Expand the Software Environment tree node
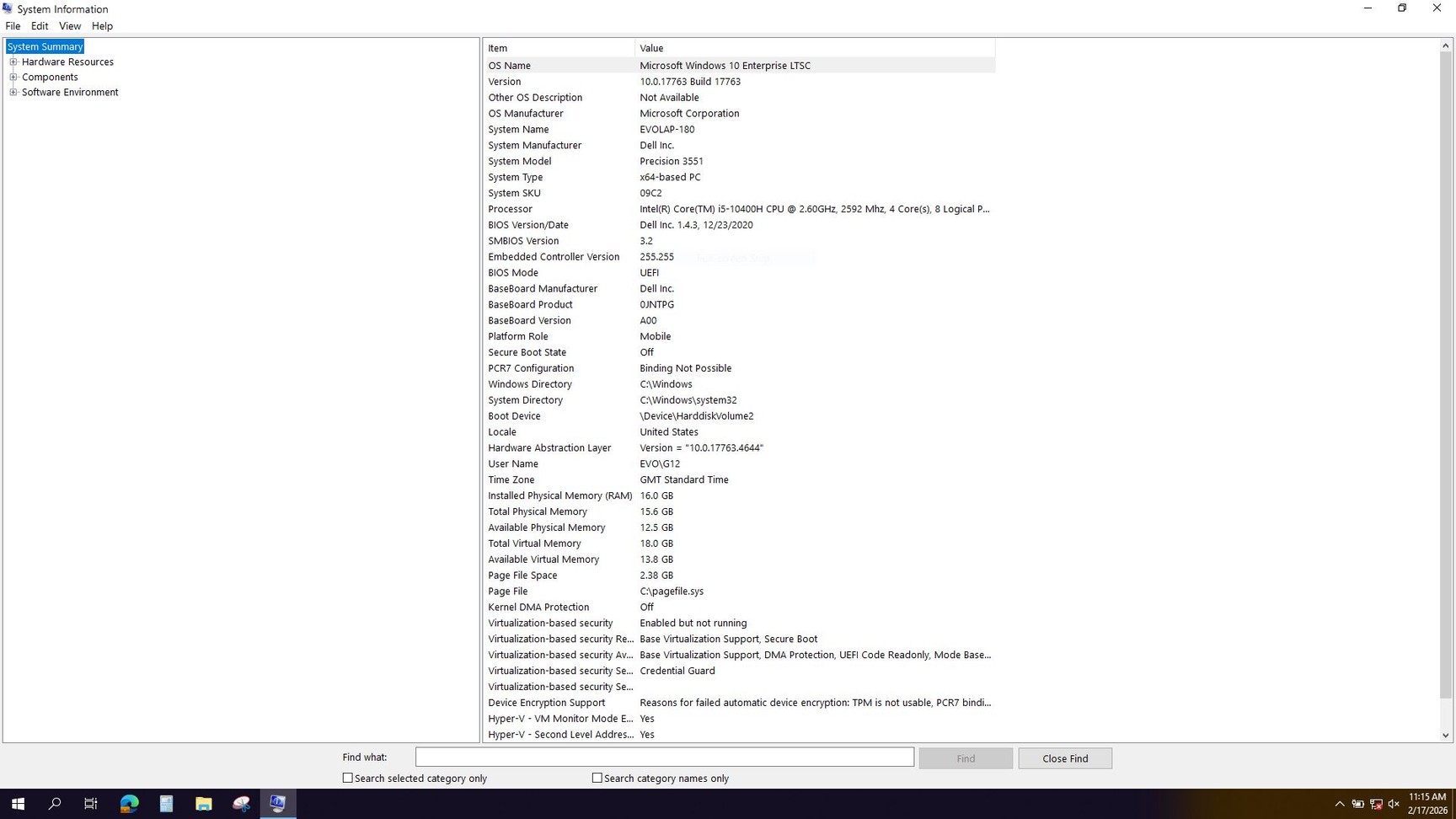The width and height of the screenshot is (1456, 819). [13, 92]
